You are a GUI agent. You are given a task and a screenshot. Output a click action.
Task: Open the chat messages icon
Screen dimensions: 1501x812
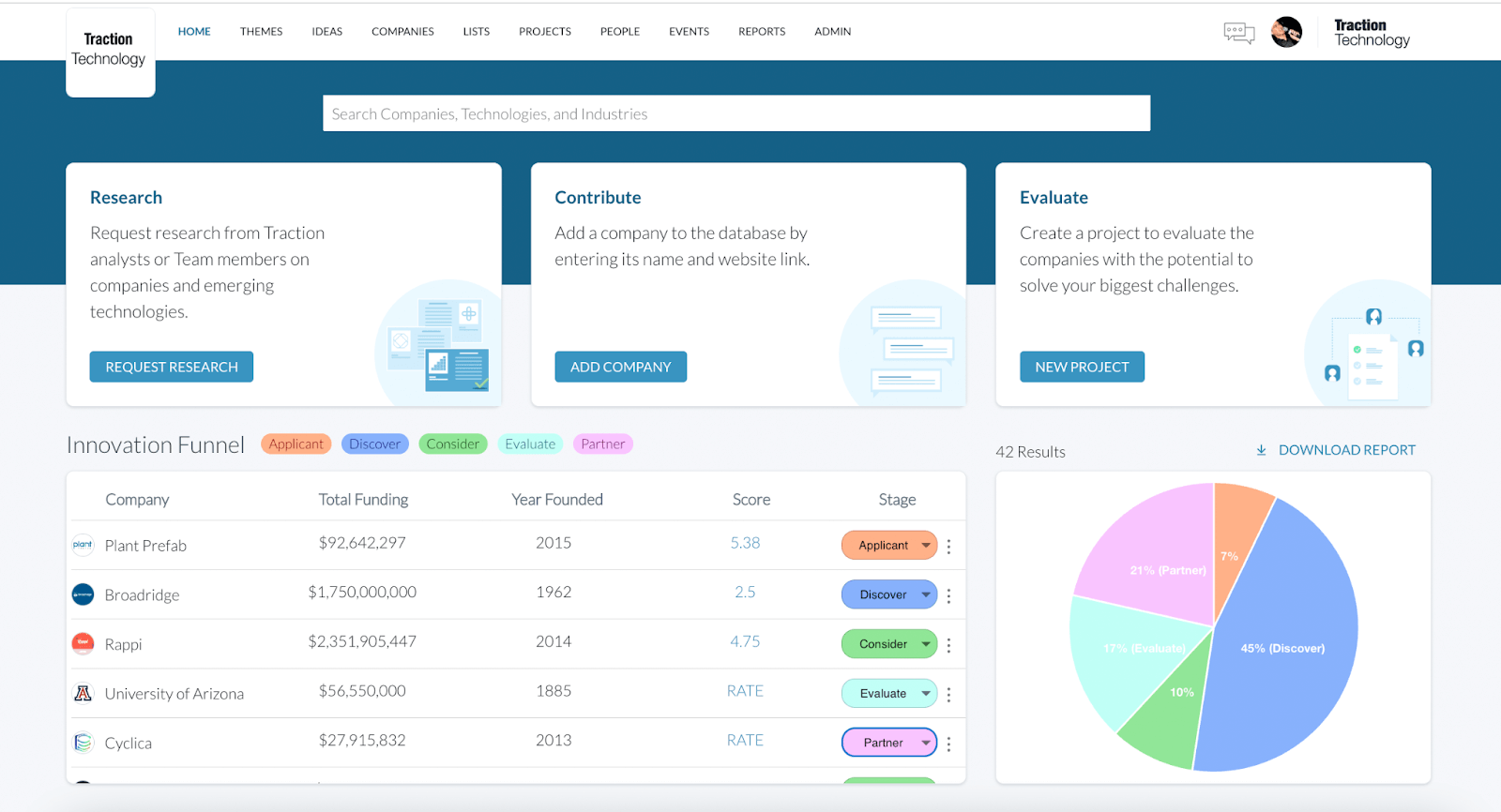pos(1239,34)
